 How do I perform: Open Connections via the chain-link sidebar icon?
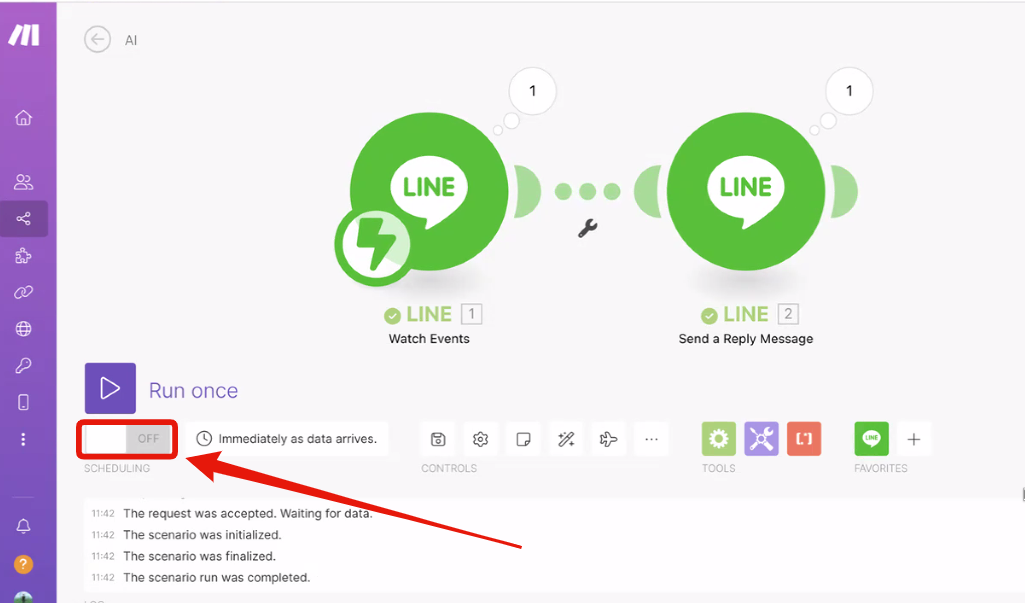pyautogui.click(x=24, y=292)
